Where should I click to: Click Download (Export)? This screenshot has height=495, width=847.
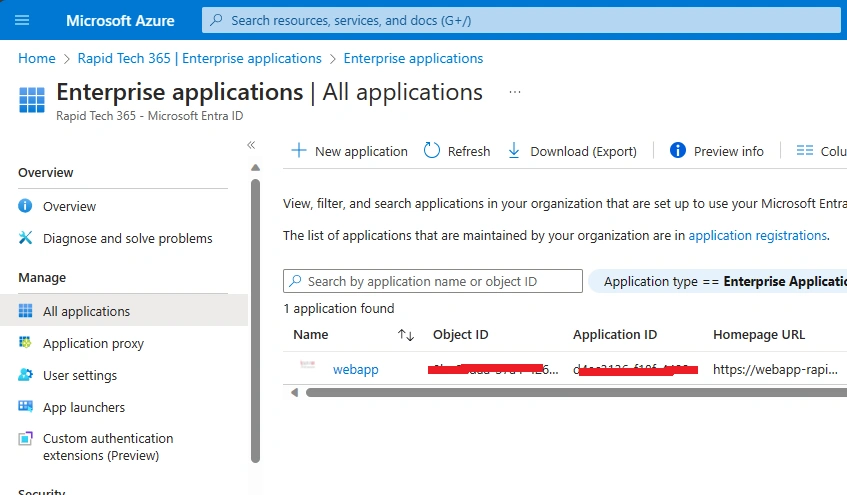573,151
